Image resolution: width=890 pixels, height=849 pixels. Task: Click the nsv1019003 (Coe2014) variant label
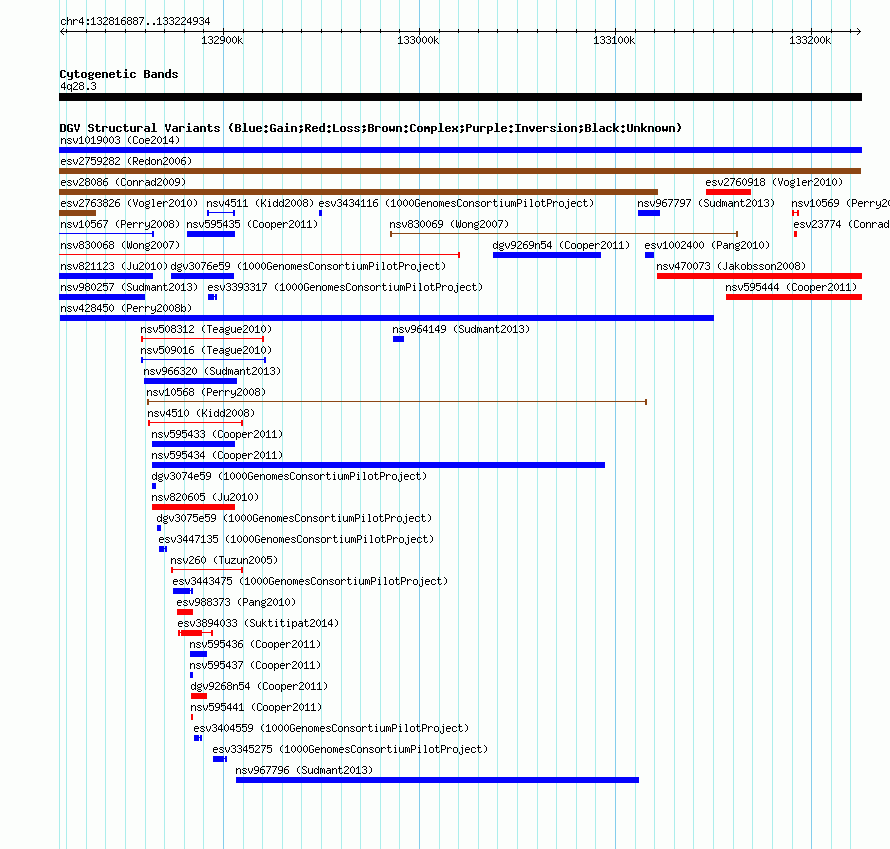pyautogui.click(x=120, y=140)
